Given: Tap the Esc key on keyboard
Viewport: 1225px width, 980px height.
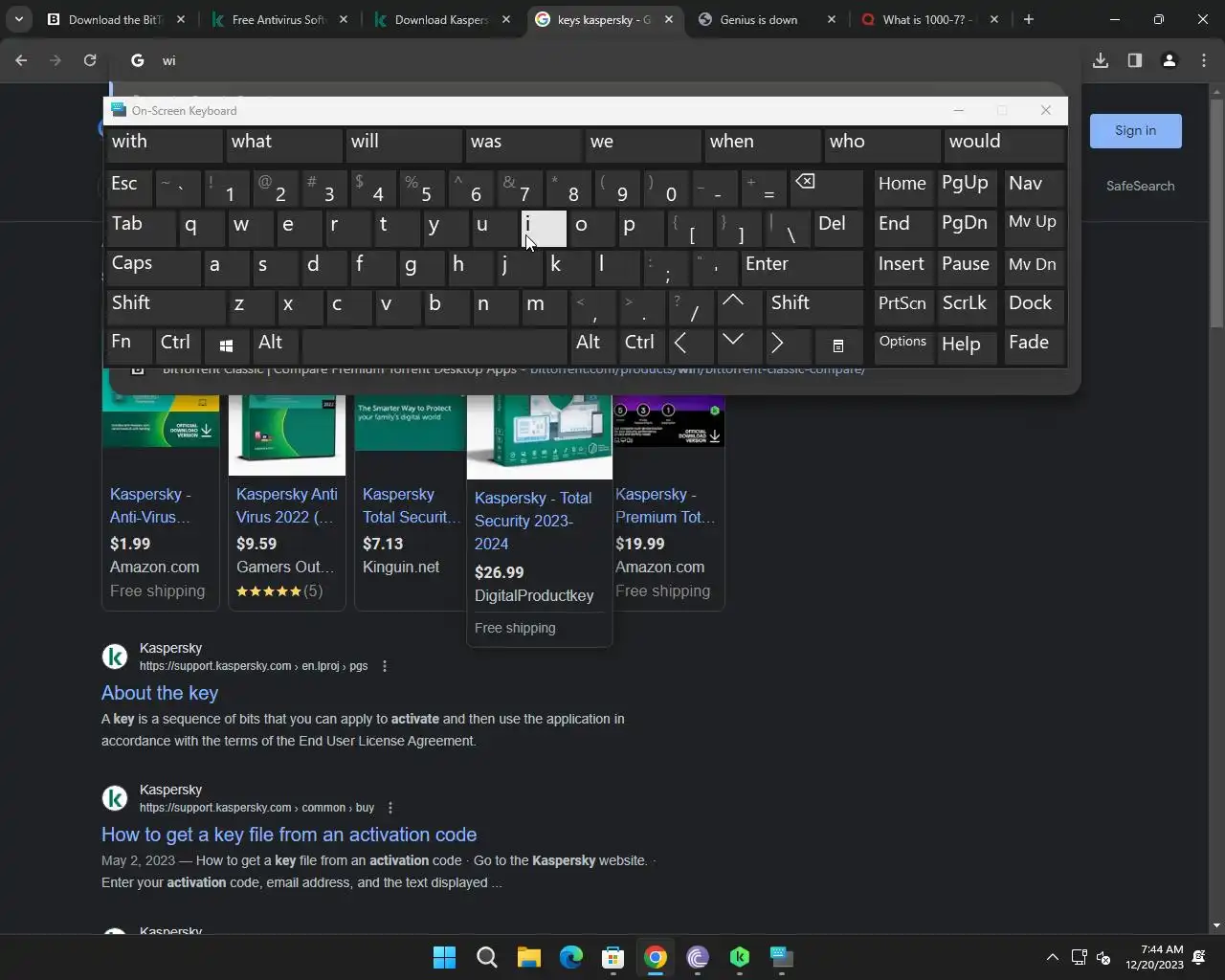Looking at the screenshot, I should coord(128,187).
